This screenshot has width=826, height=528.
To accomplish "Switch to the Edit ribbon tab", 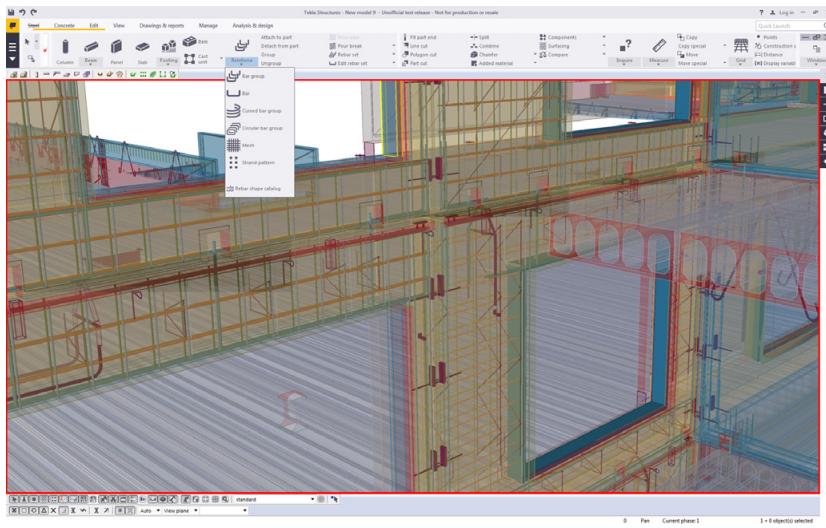I will (x=94, y=25).
